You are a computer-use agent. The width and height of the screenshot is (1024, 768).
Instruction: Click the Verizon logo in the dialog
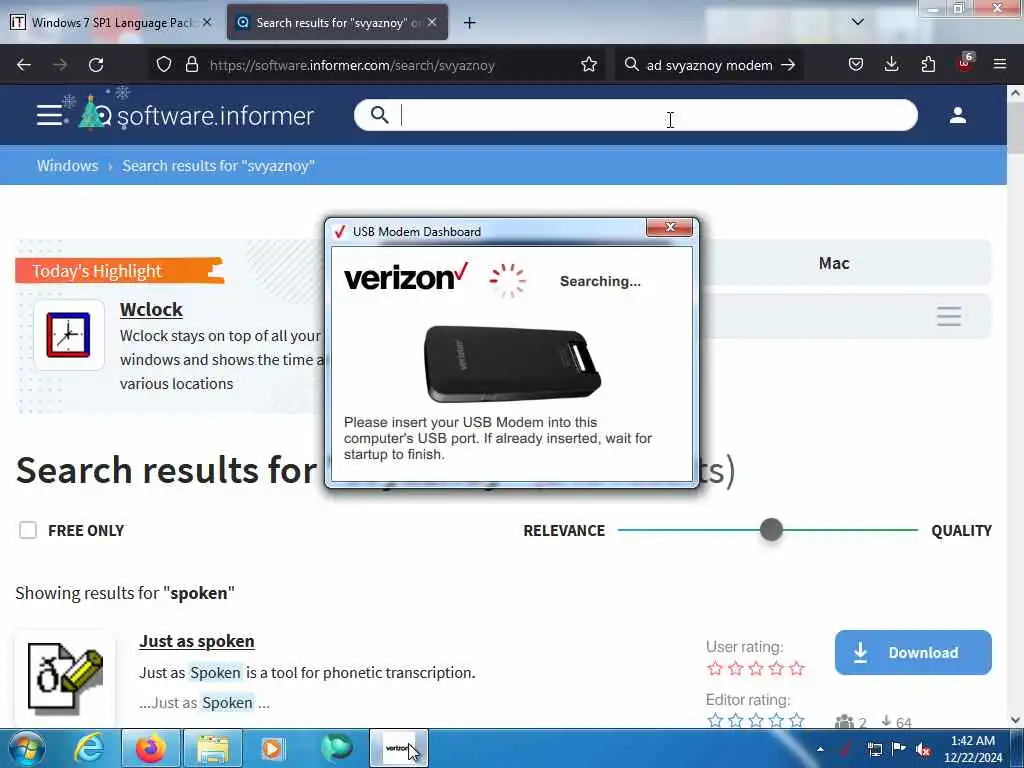click(406, 277)
